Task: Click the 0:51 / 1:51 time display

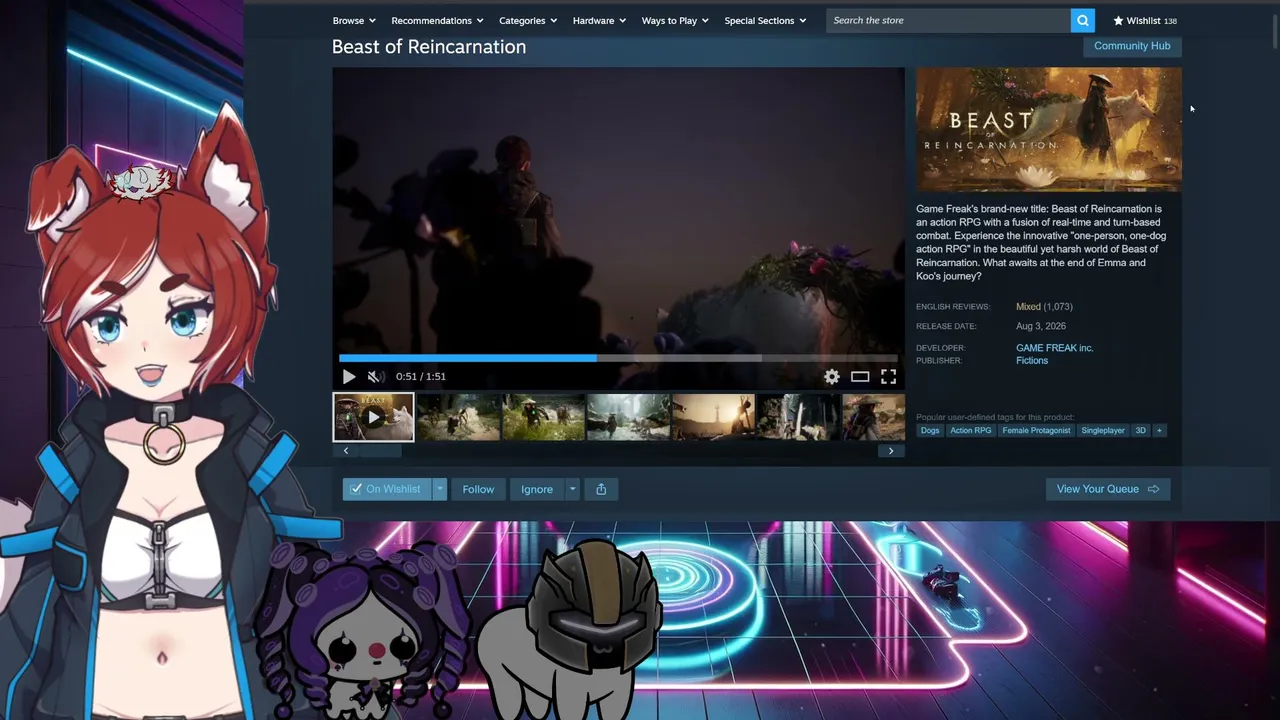Action: tap(421, 377)
